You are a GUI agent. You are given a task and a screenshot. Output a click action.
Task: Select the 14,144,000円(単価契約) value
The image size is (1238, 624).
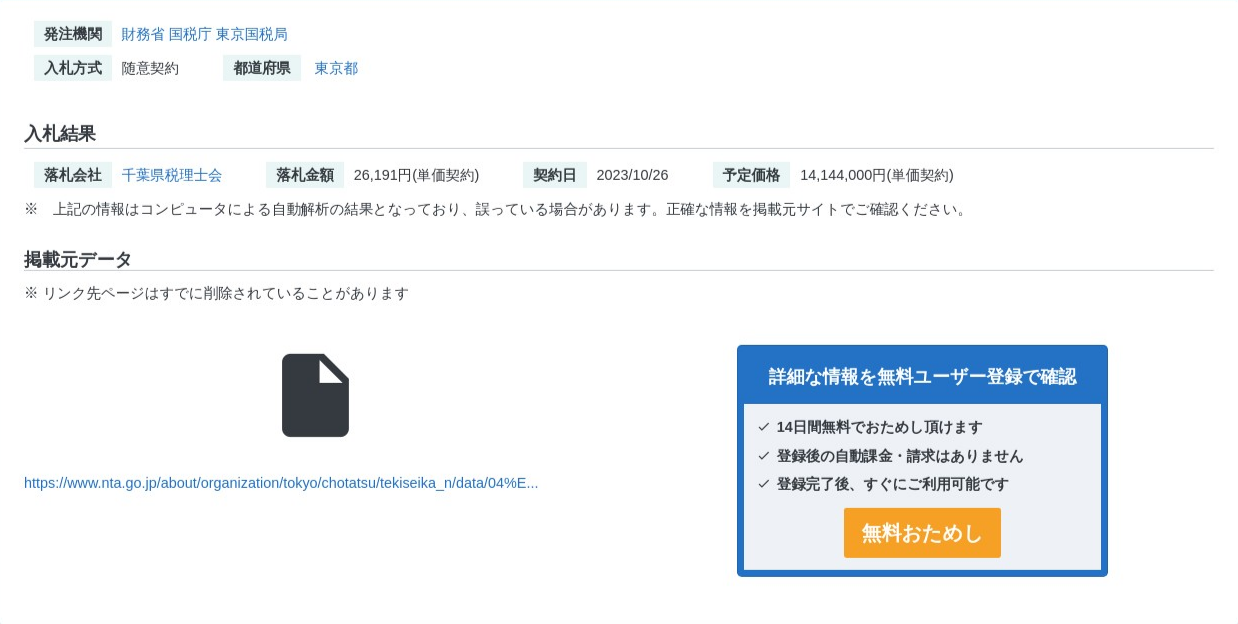(877, 175)
